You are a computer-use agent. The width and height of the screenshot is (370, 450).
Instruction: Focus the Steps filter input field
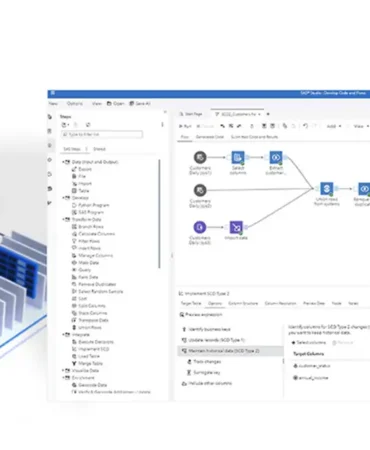point(102,134)
